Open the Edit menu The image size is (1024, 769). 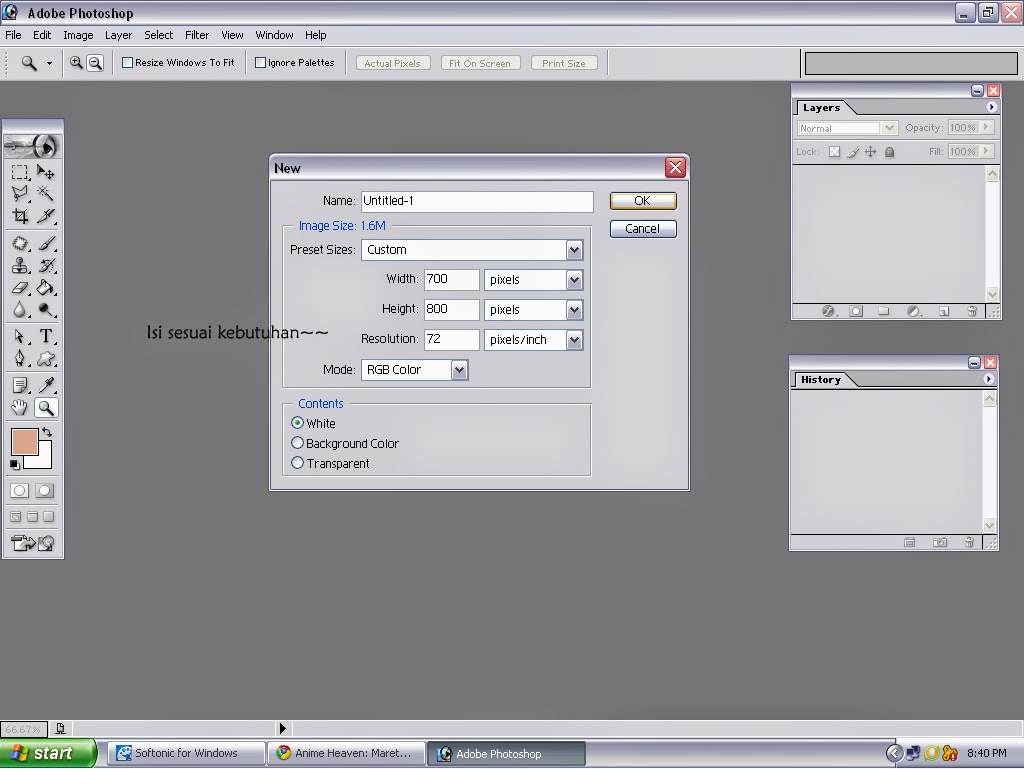[42, 35]
